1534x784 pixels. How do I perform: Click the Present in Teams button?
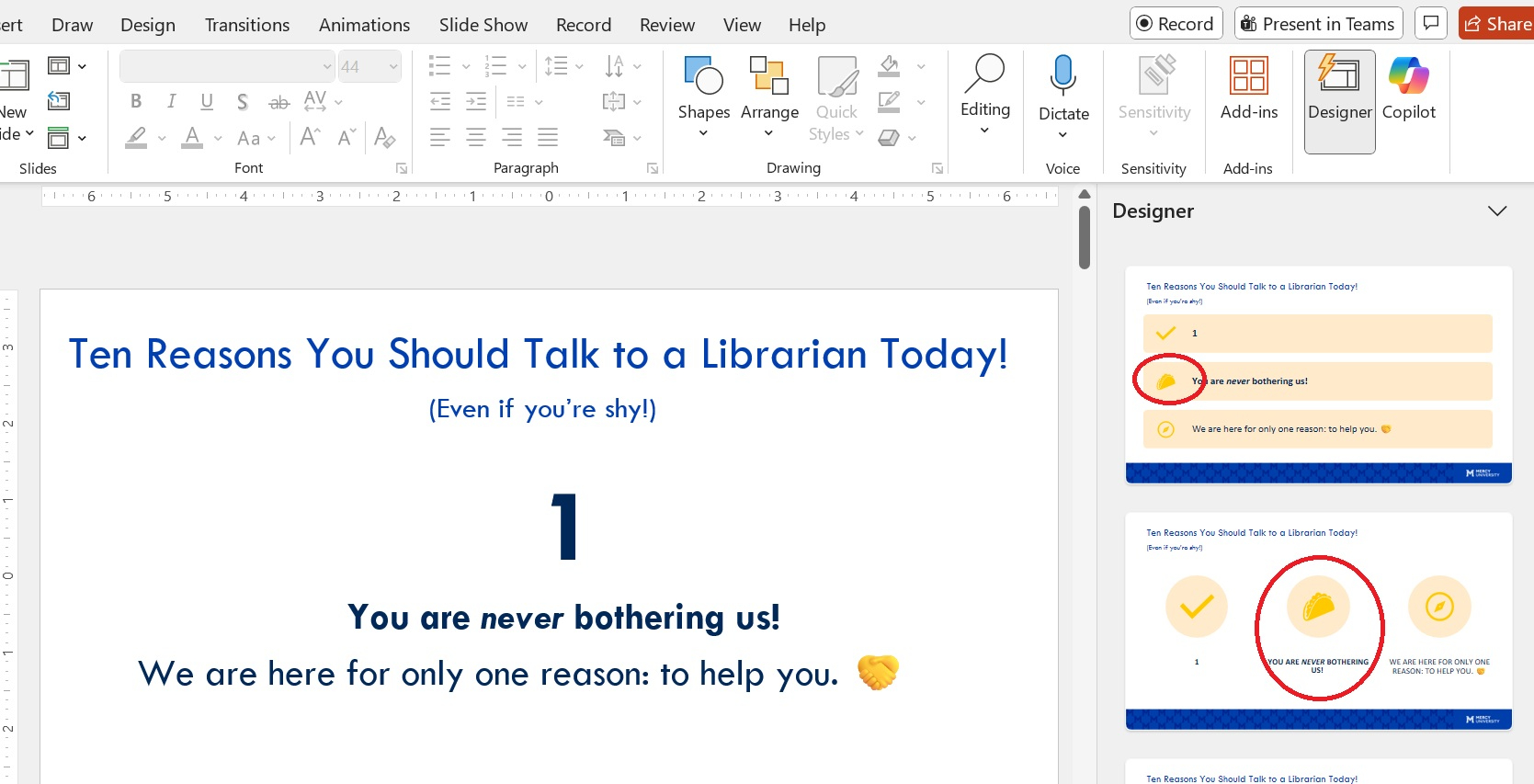[x=1317, y=24]
